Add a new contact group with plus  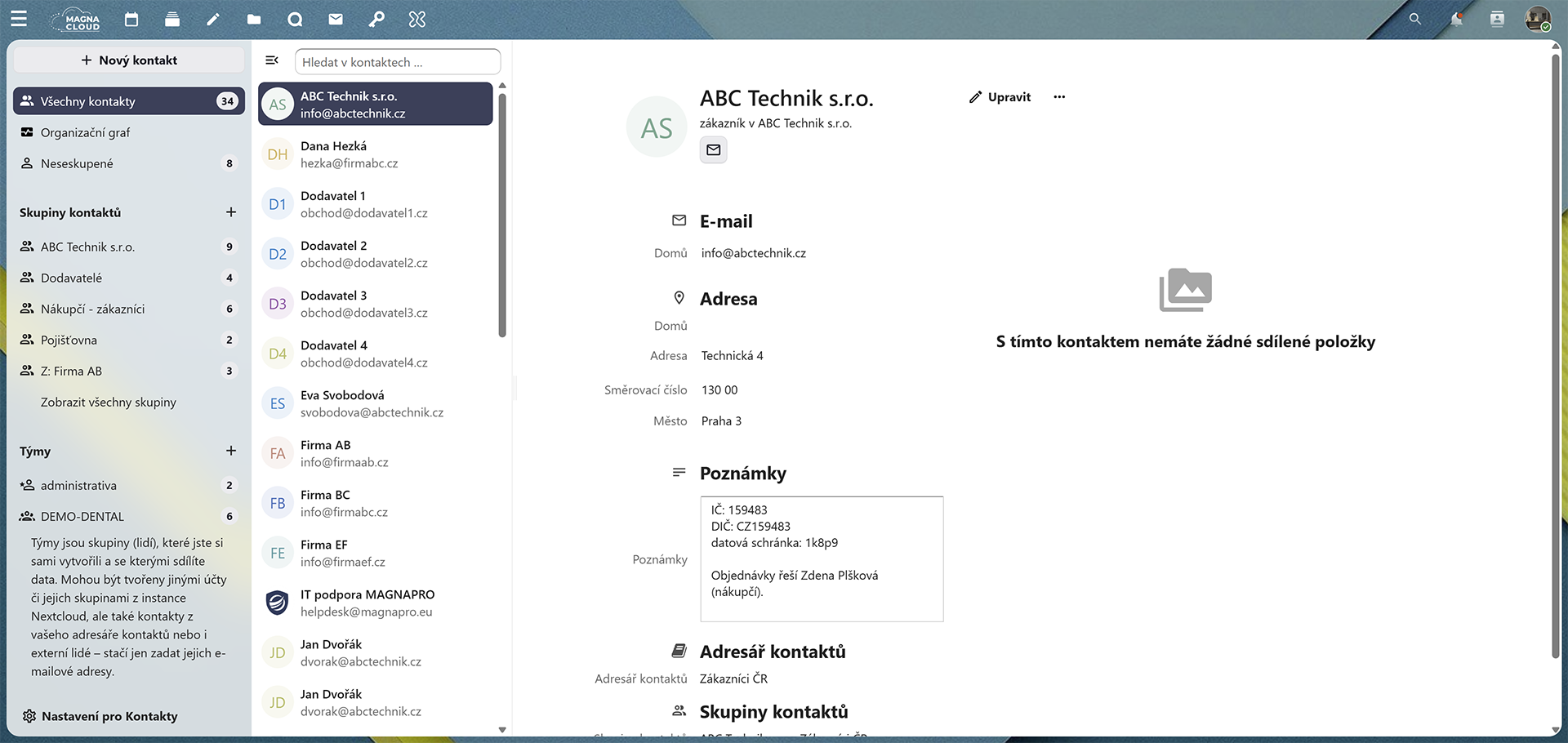231,212
